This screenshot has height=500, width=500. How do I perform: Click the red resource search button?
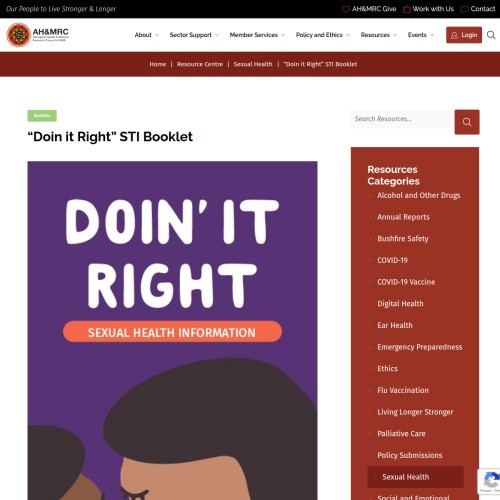467,122
